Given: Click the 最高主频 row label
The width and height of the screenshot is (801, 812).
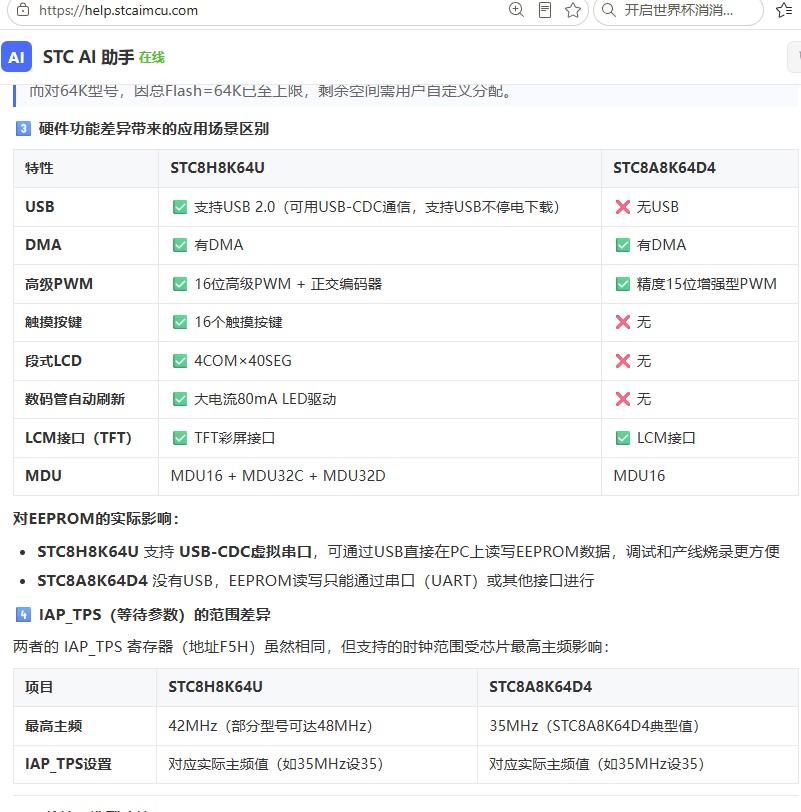Looking at the screenshot, I should [x=53, y=726].
